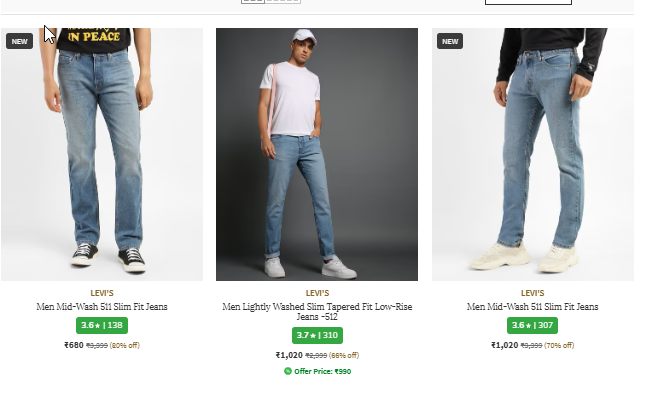
Task: Open third product image with cream sneakers
Action: pyautogui.click(x=532, y=154)
